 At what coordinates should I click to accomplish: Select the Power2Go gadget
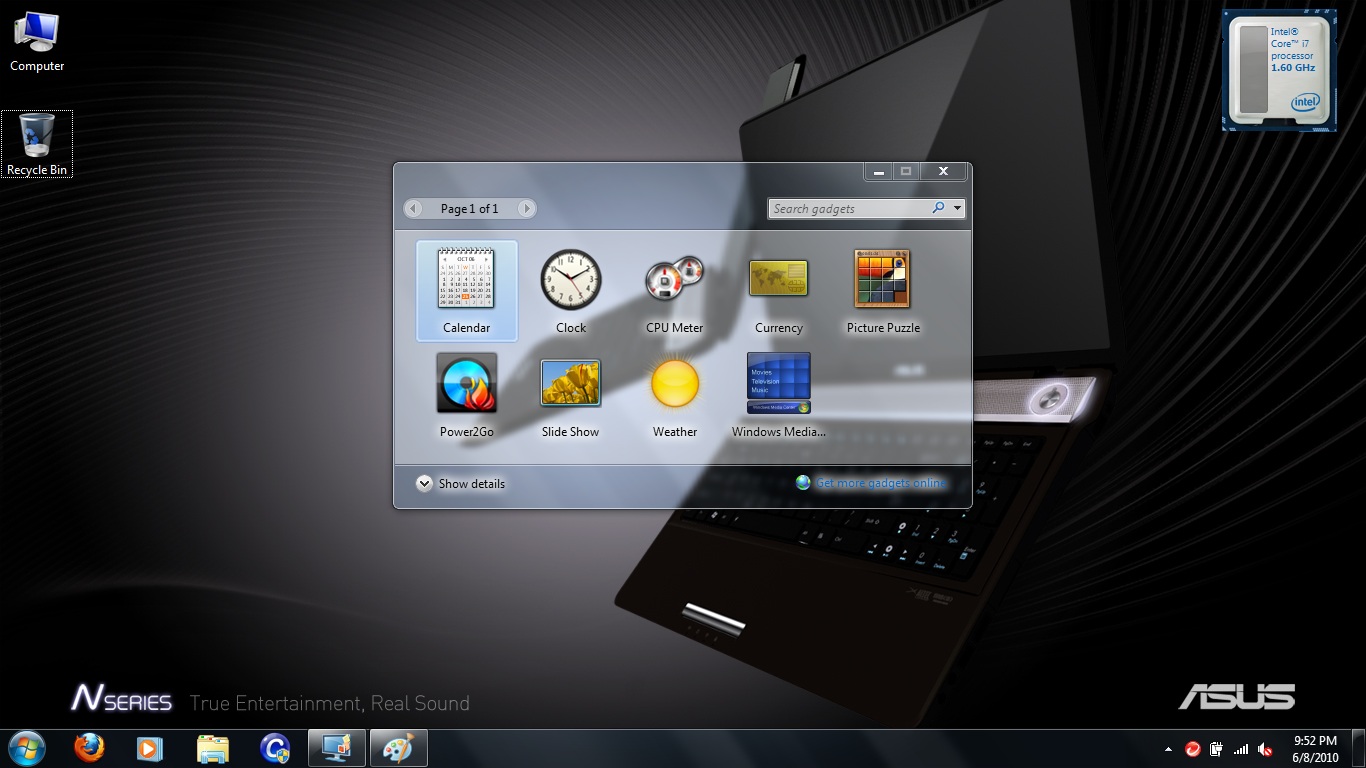tap(467, 395)
